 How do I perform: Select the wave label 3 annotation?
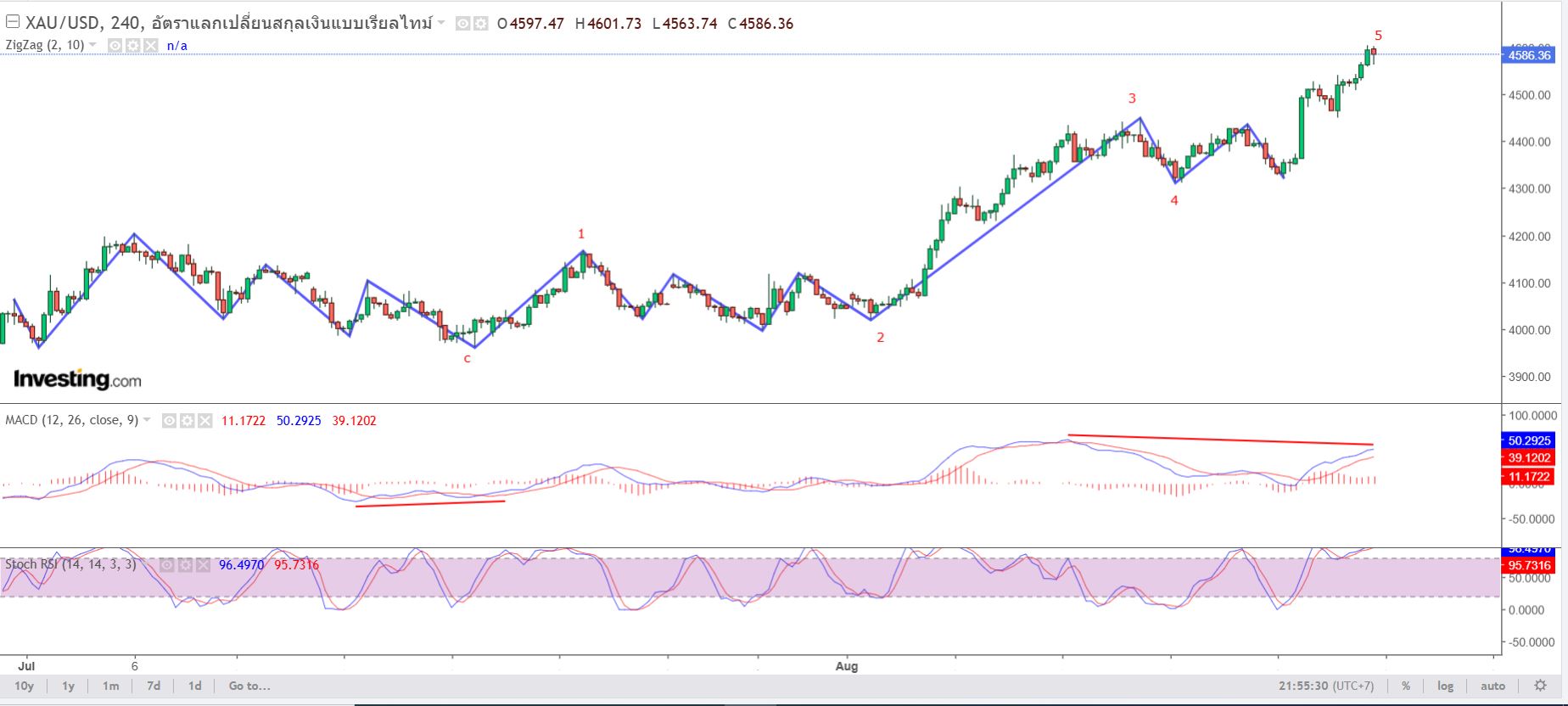[1132, 98]
